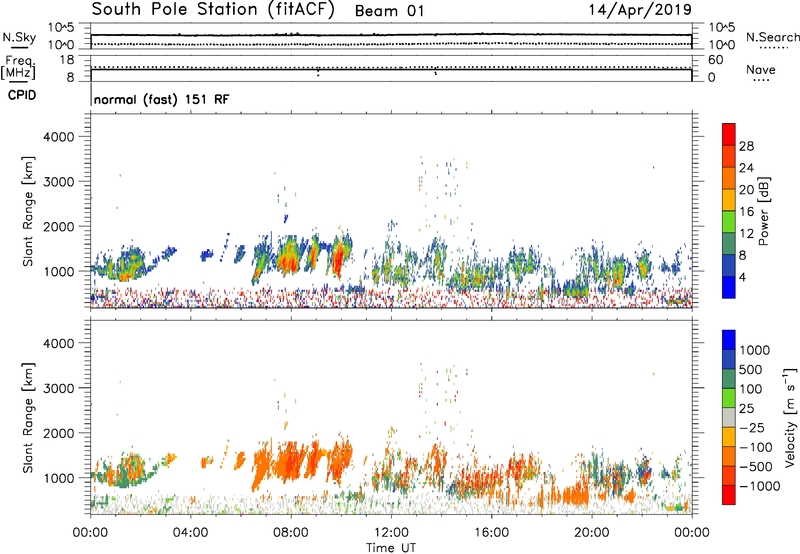The height and width of the screenshot is (554, 800).
Task: Click the 'CPID' row label
Action: point(22,95)
